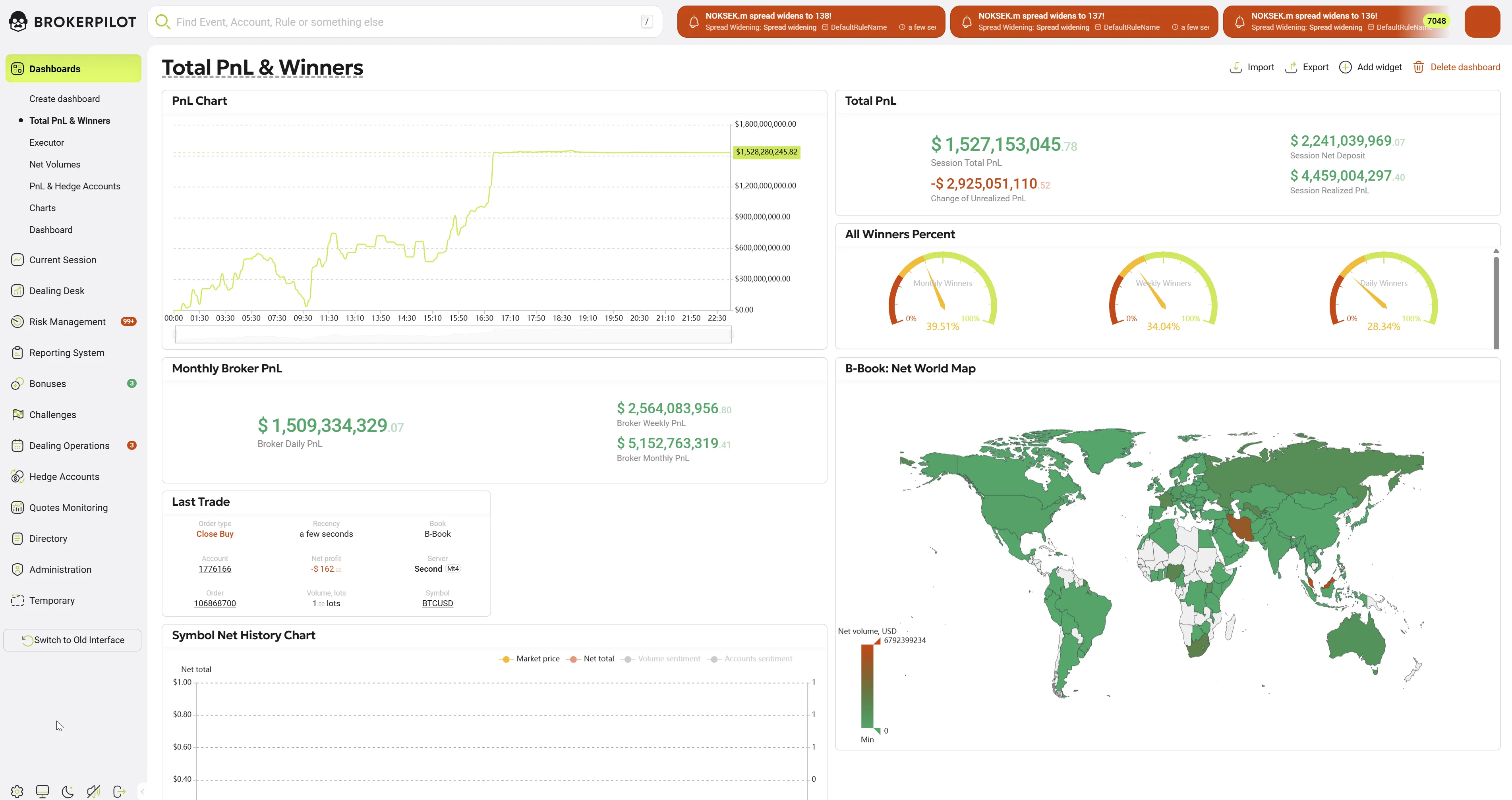Screen dimensions: 1512x800
Task: Click the 7048 notifications counter badge
Action: click(x=1436, y=21)
